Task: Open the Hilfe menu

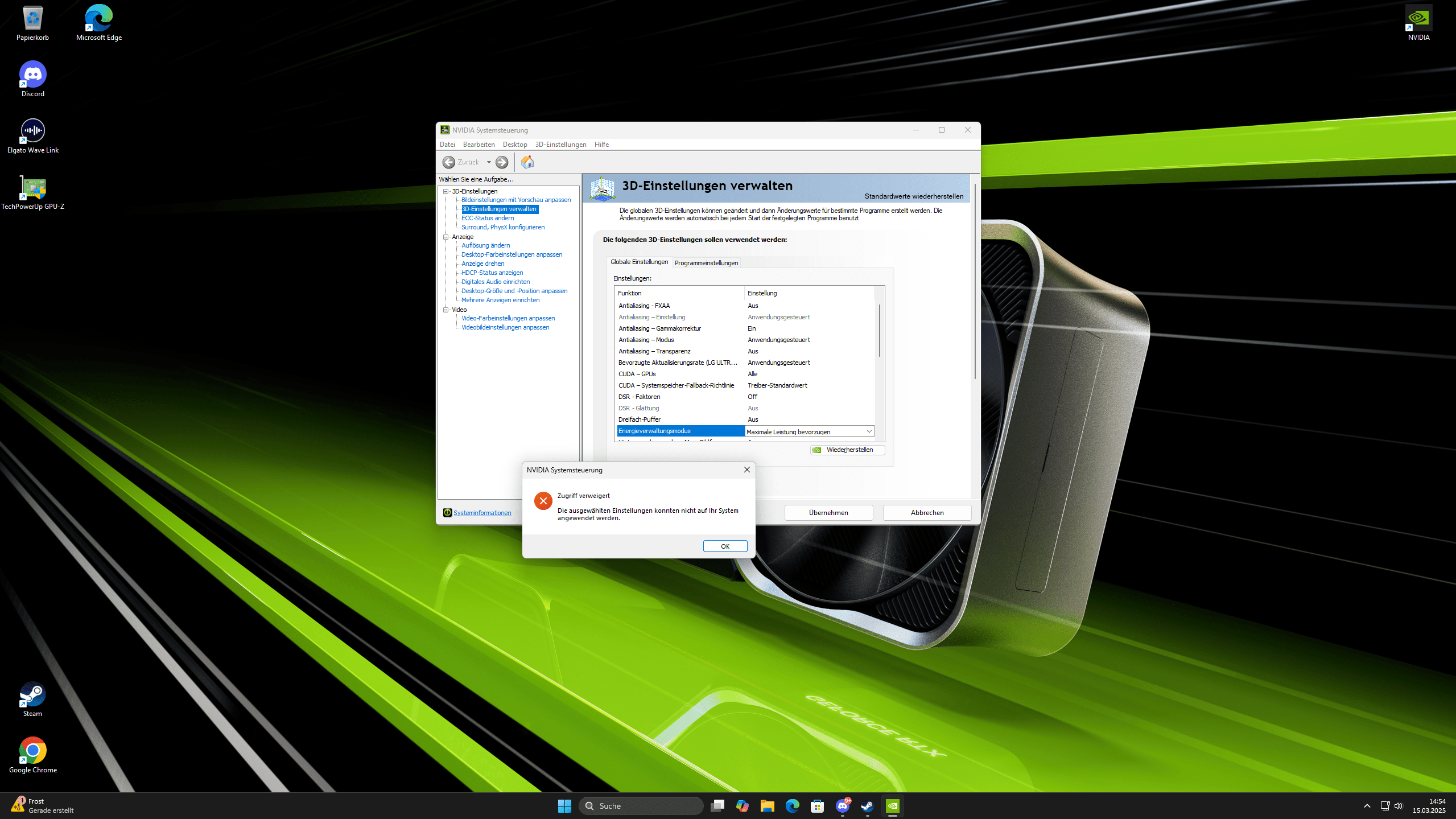Action: click(601, 145)
